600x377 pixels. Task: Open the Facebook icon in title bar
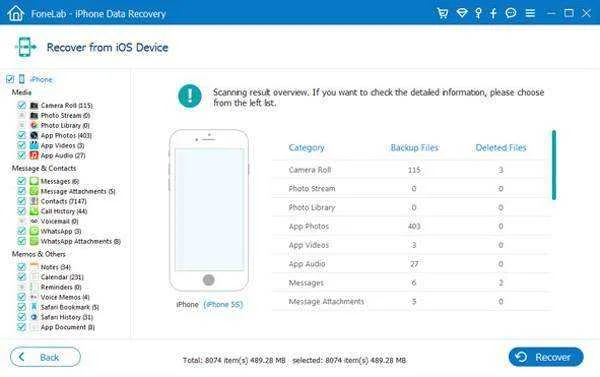tap(493, 13)
